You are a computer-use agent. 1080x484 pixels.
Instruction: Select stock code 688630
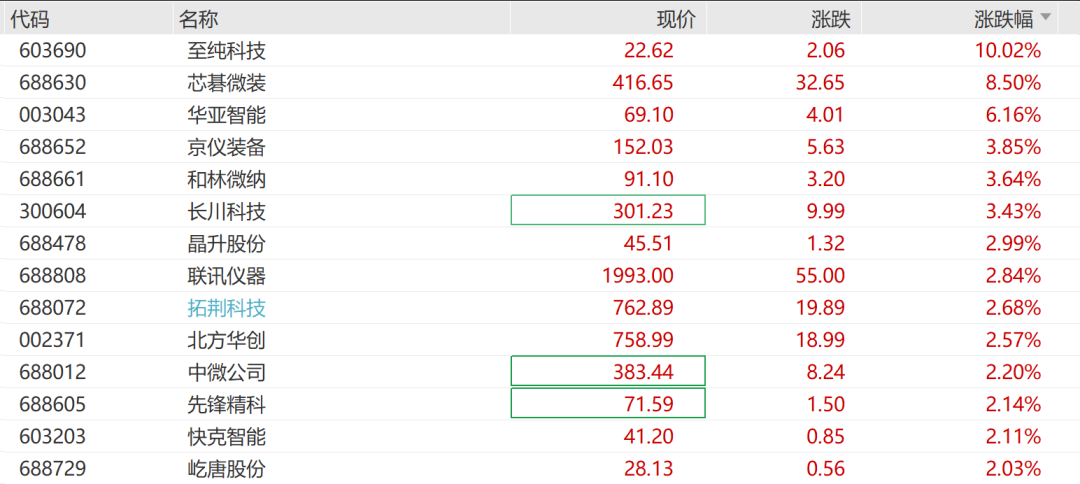point(52,83)
